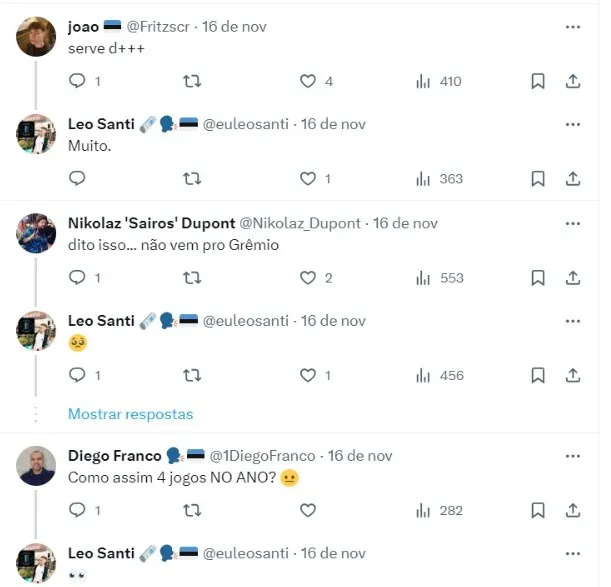The image size is (611, 587).
Task: Open more options on Nikolaz Dupont's tweet
Action: [573, 223]
